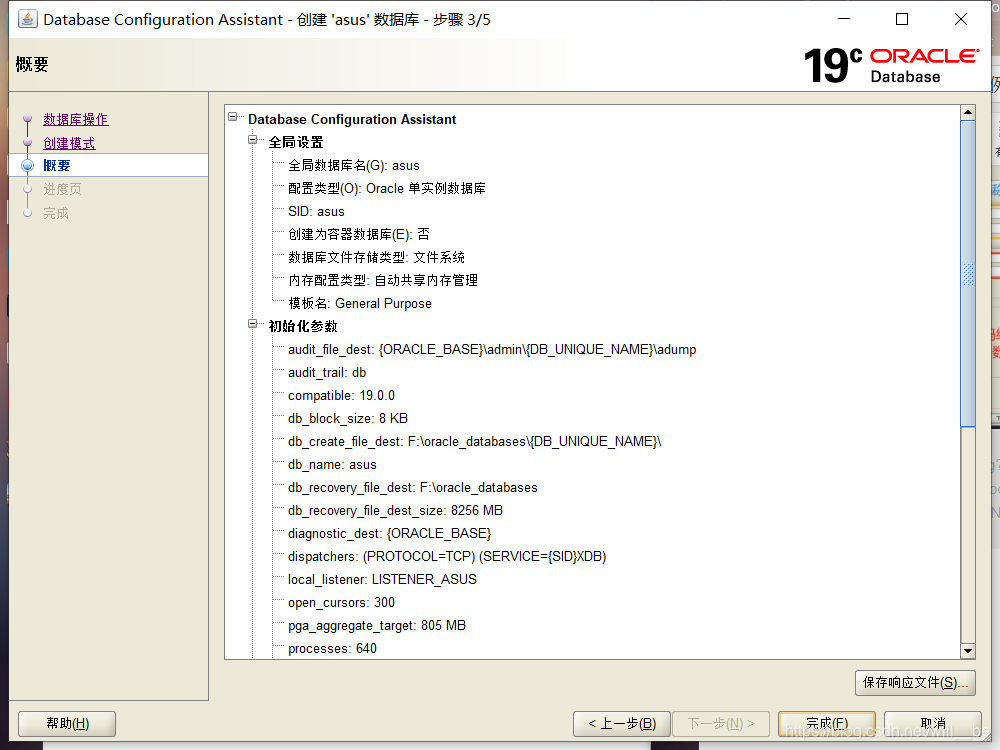Viewport: 1000px width, 750px height.
Task: Select the db_block_size: 8 KB row
Action: pyautogui.click(x=348, y=418)
